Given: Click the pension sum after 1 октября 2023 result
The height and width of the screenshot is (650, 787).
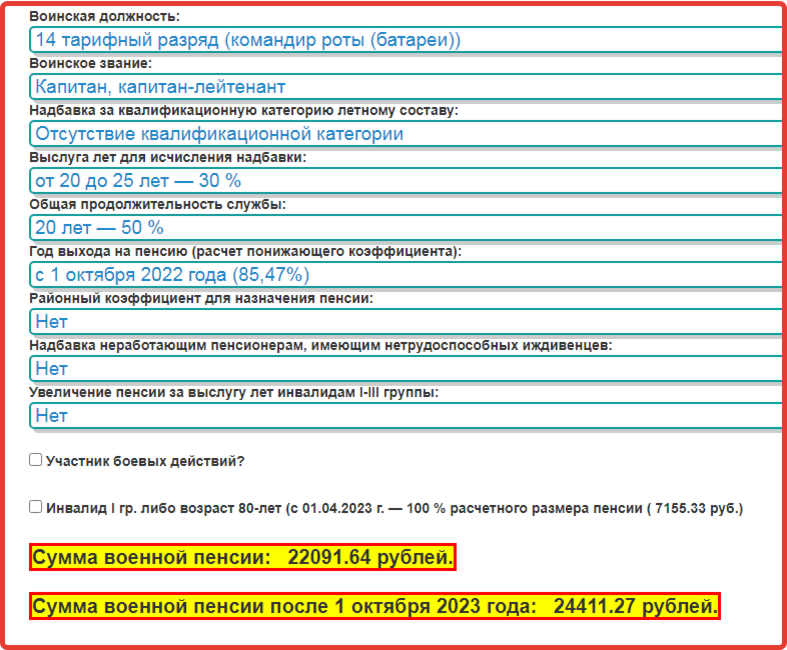Looking at the screenshot, I should point(374,606).
